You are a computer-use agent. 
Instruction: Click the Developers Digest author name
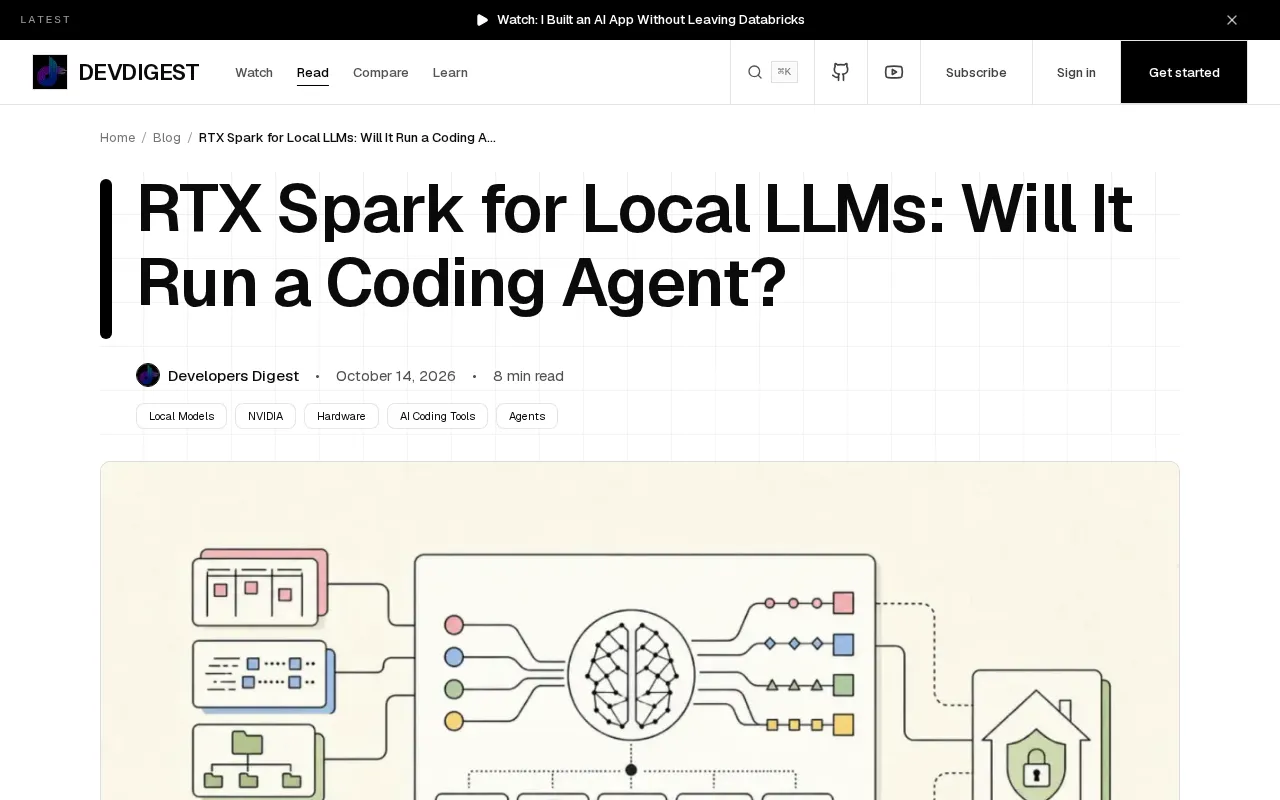tap(233, 376)
